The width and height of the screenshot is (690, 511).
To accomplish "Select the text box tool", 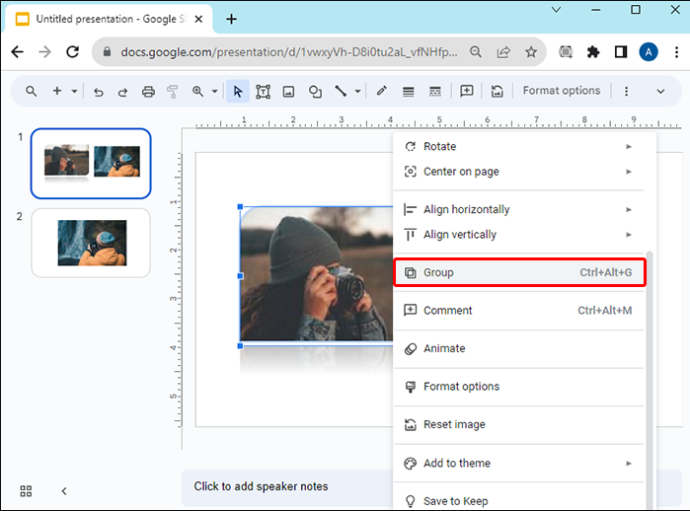I will pyautogui.click(x=263, y=92).
